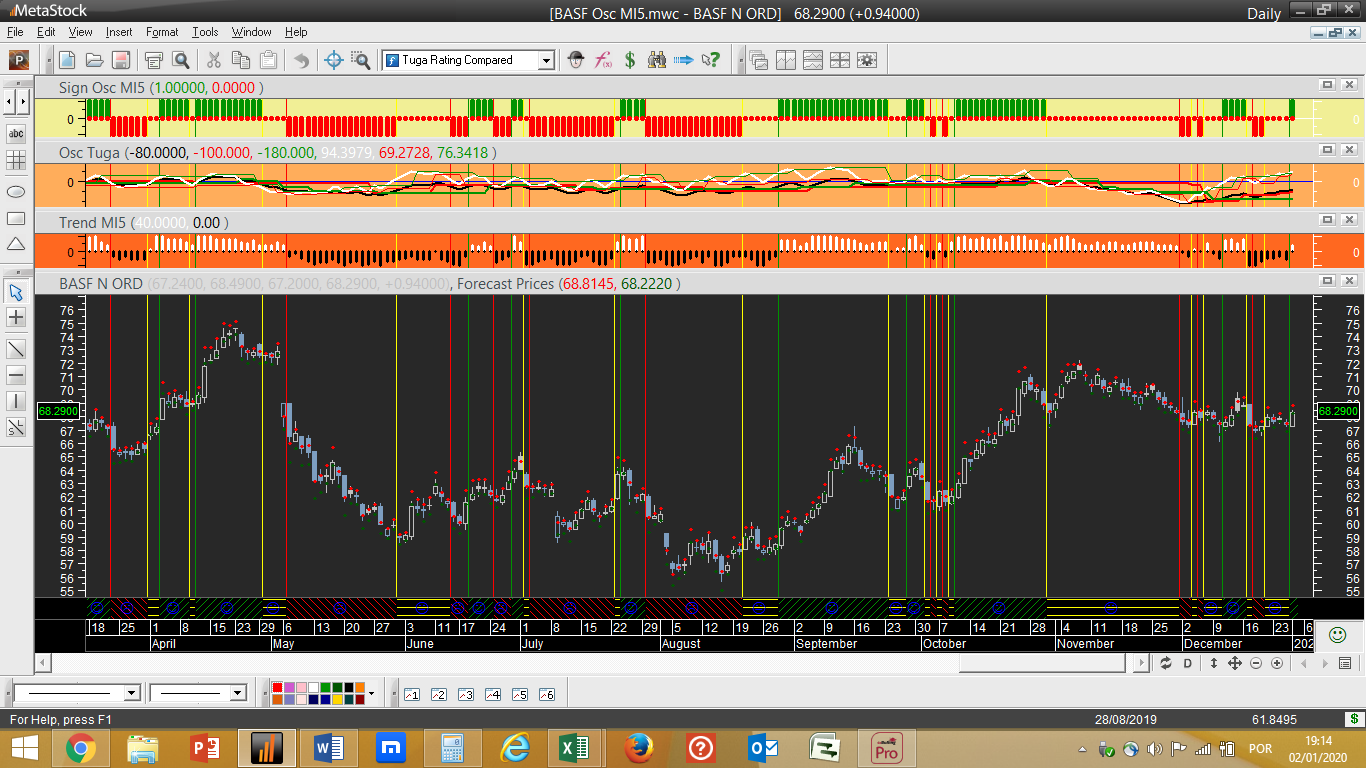Select the ellipse drawing tool
This screenshot has height=768, width=1366.
[x=16, y=191]
